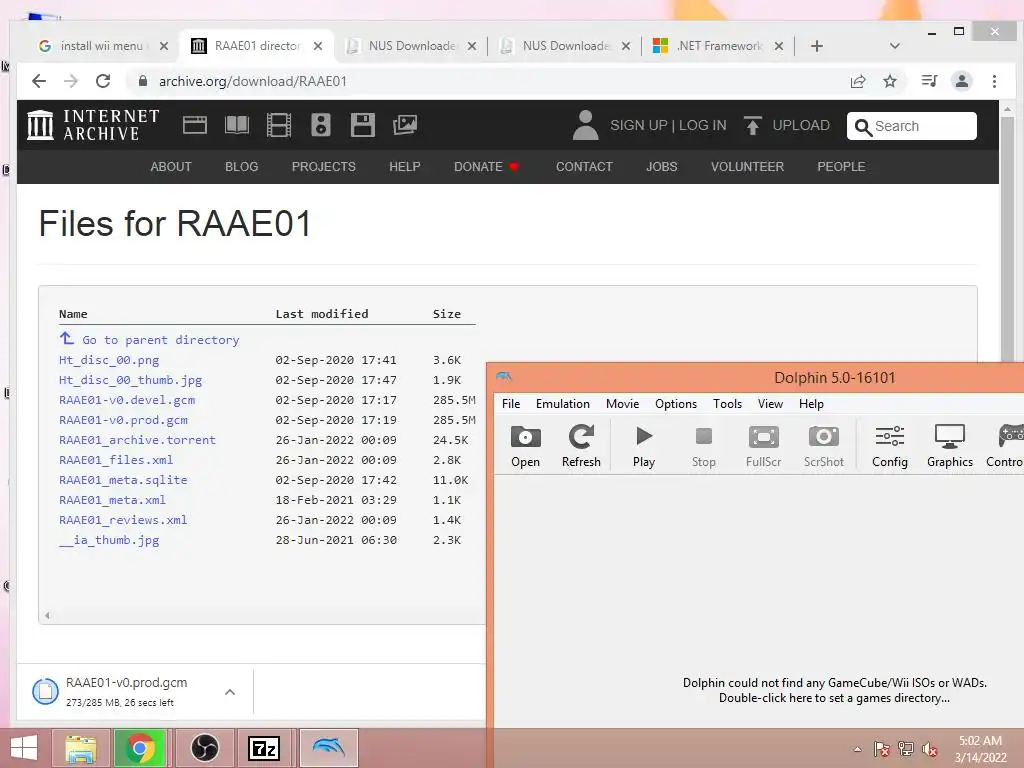The width and height of the screenshot is (1024, 768).
Task: Expand download item options chevron
Action: [x=230, y=692]
